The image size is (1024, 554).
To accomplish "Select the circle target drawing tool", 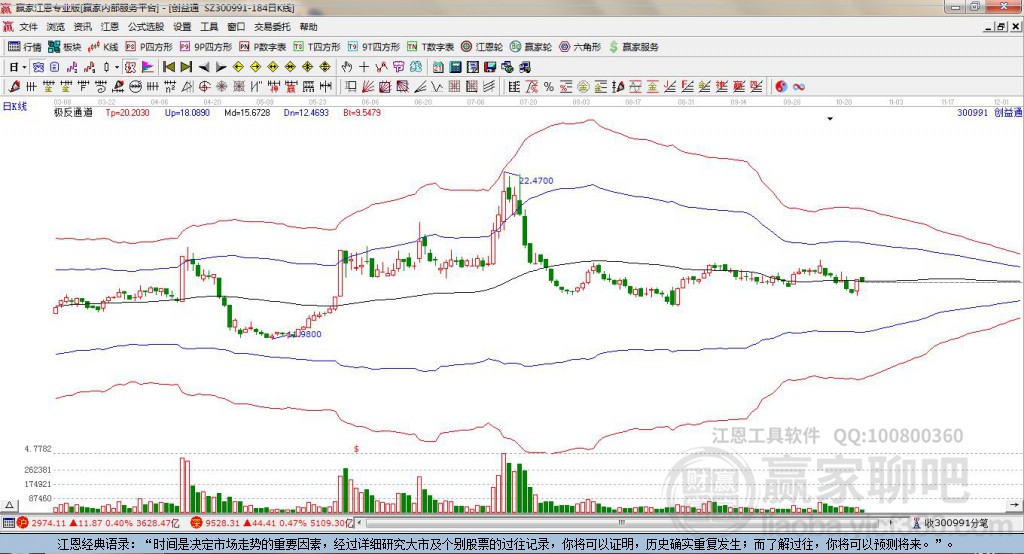I will pos(205,87).
